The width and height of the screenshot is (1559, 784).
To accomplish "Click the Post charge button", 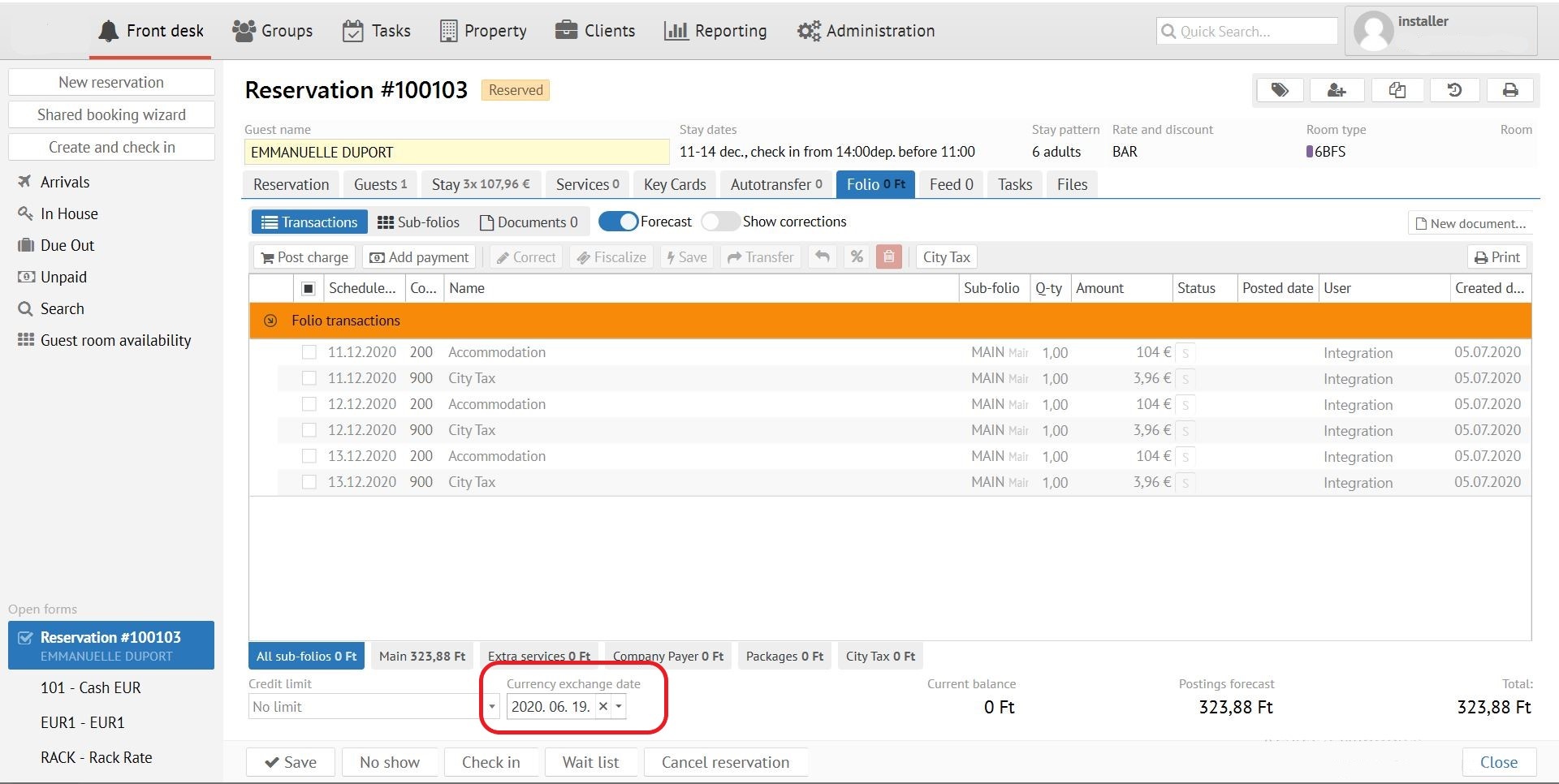I will point(304,257).
